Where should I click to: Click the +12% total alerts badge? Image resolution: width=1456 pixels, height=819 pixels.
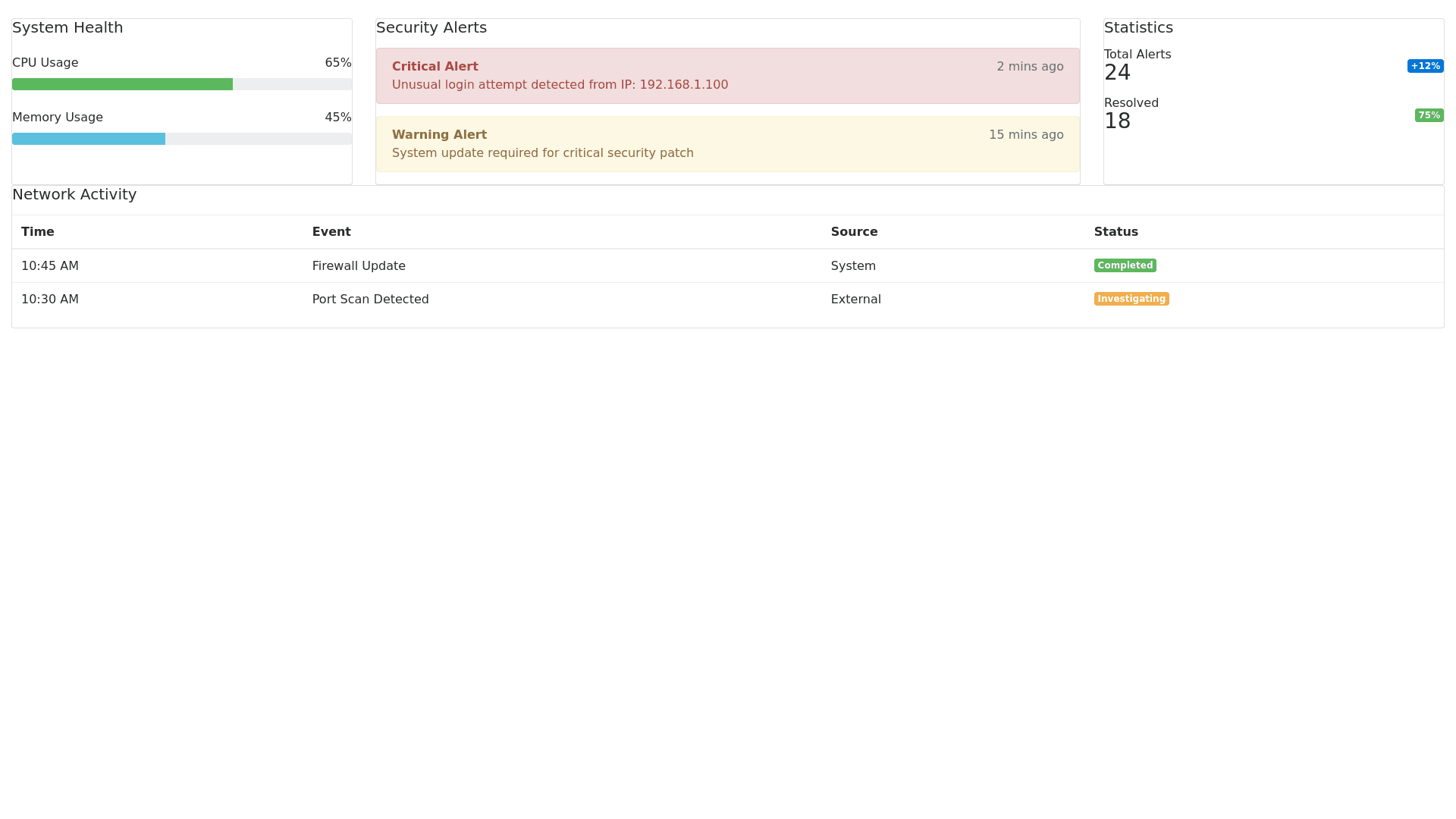[1425, 66]
